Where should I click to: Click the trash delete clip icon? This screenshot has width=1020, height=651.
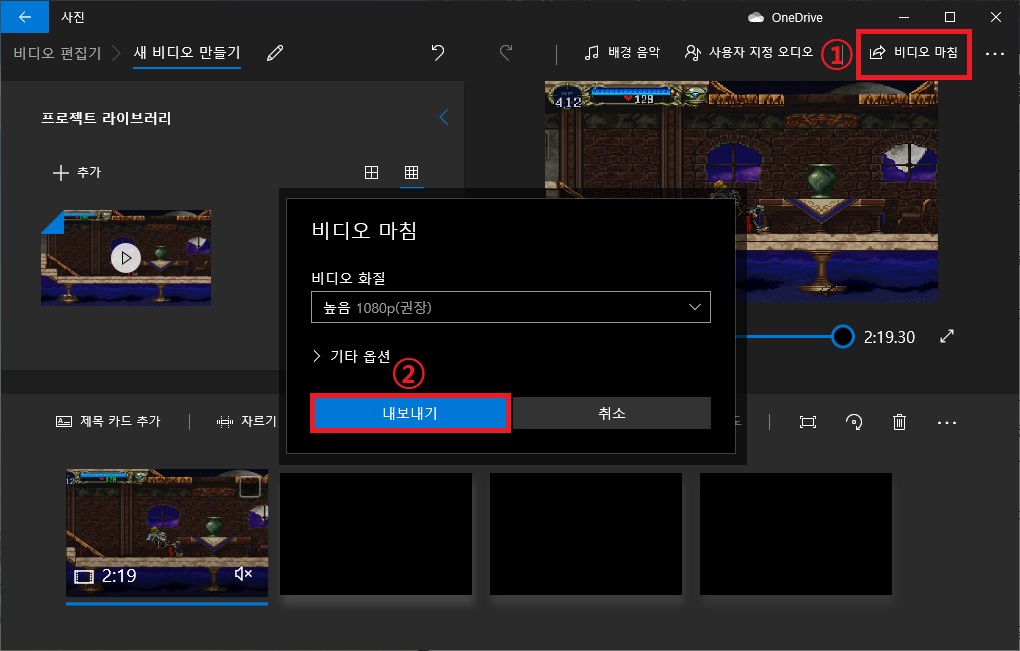point(899,422)
